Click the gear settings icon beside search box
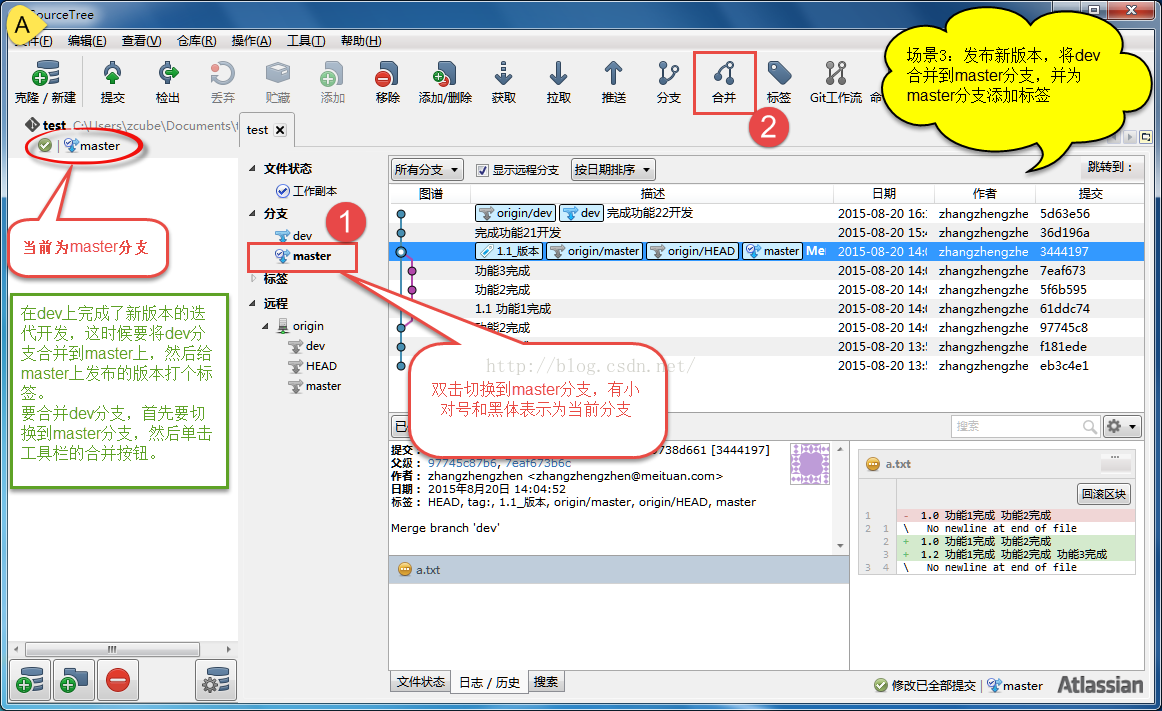This screenshot has width=1162, height=711. 1121,426
